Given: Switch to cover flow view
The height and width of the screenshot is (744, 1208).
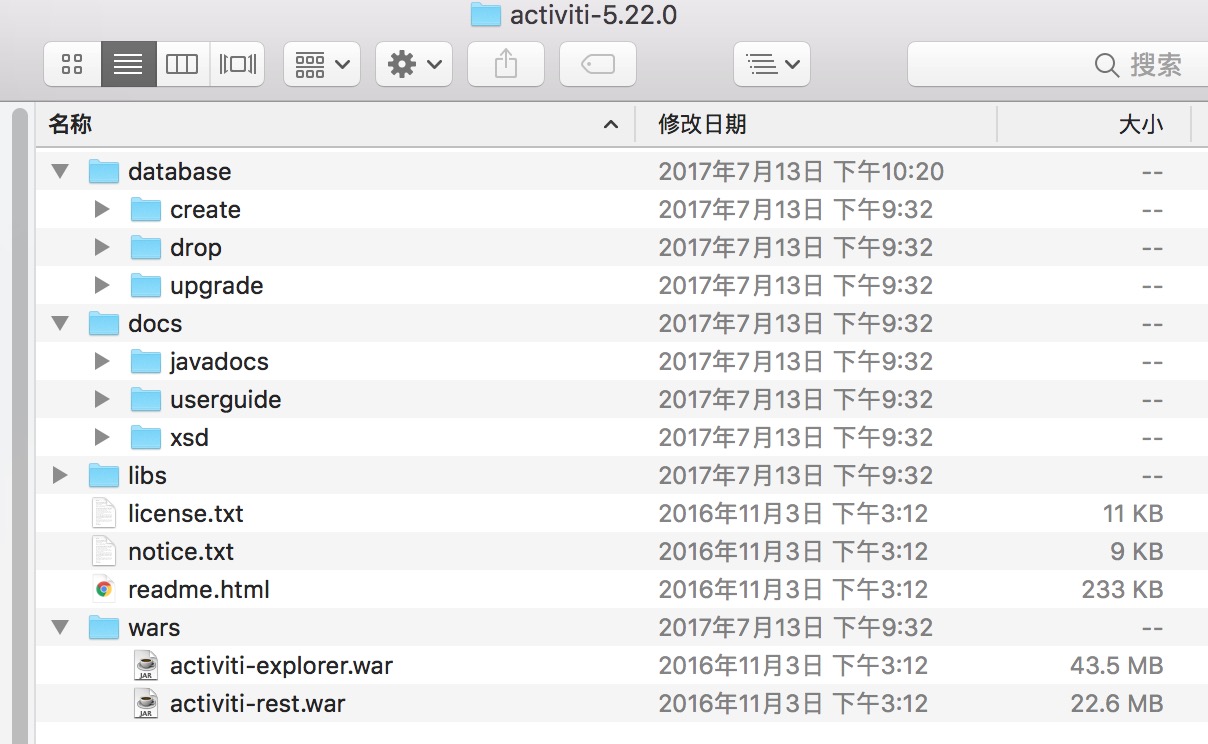Looking at the screenshot, I should [237, 65].
